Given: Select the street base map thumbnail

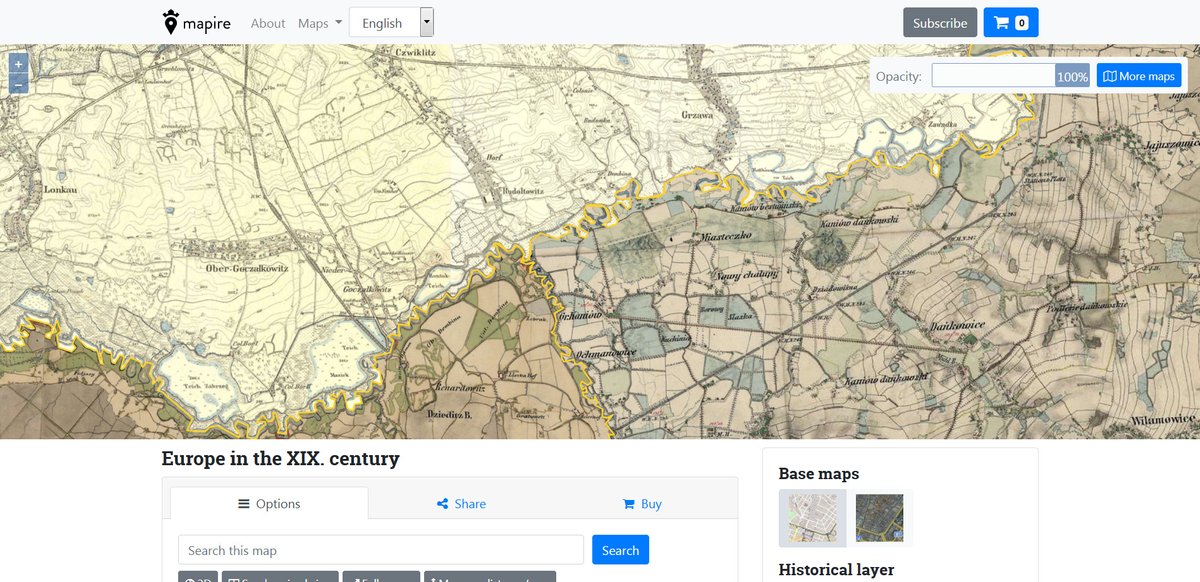Looking at the screenshot, I should point(812,517).
